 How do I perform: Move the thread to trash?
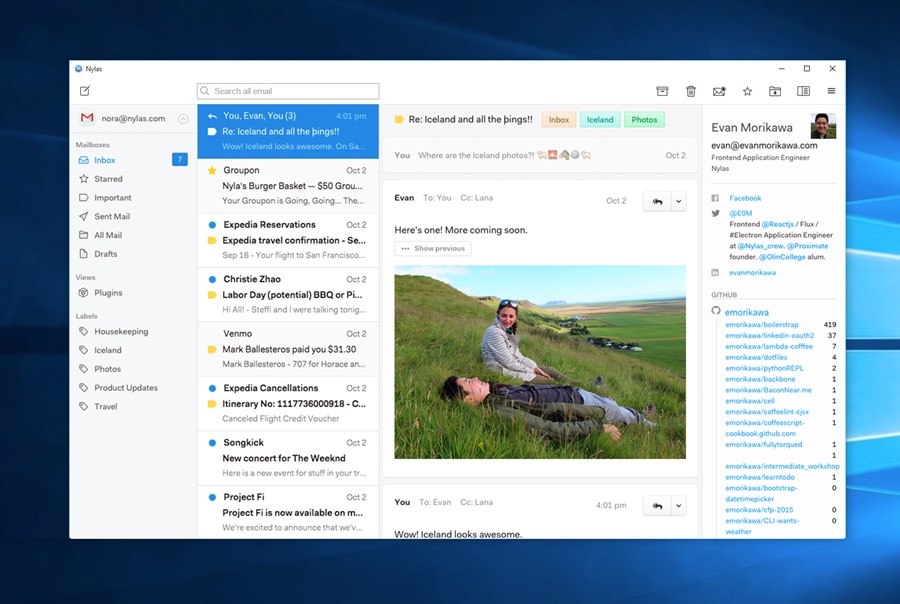pyautogui.click(x=690, y=91)
